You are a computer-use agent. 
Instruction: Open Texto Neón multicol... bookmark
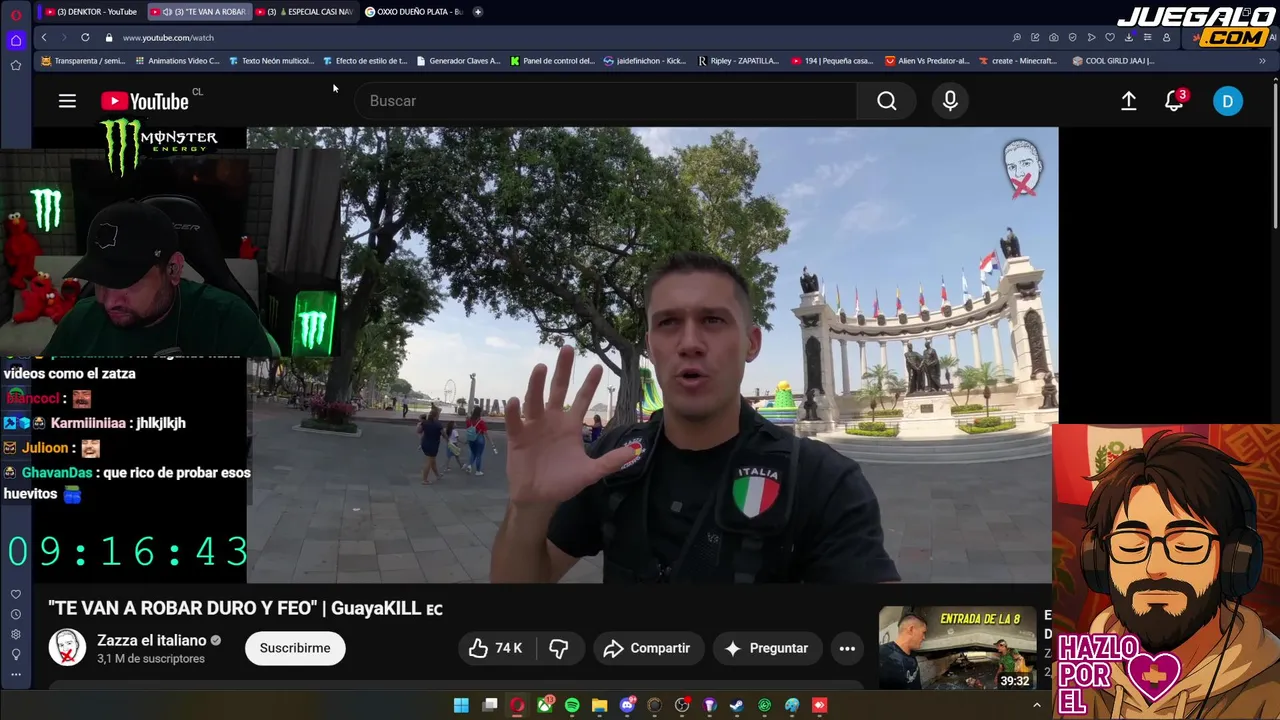pos(271,61)
